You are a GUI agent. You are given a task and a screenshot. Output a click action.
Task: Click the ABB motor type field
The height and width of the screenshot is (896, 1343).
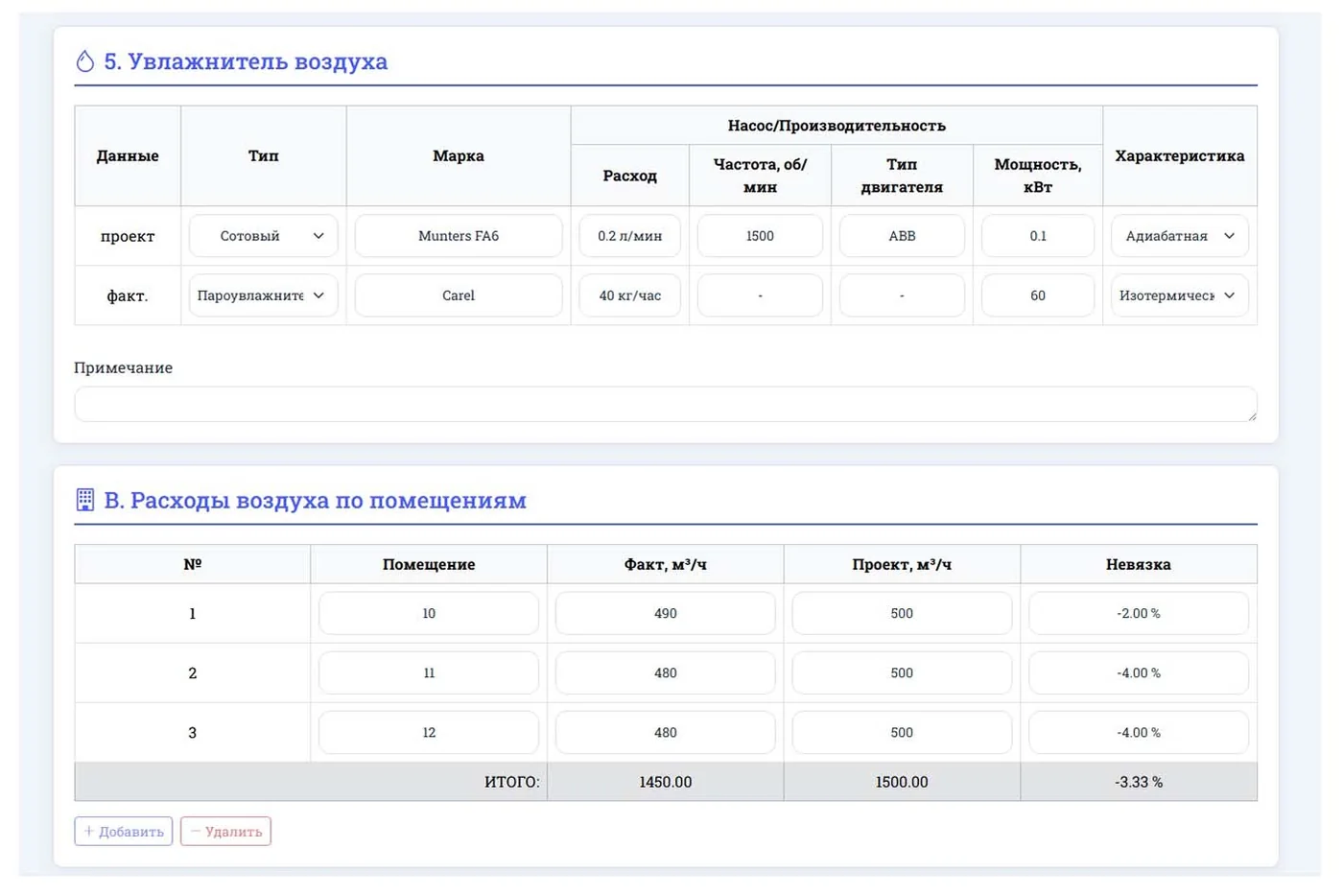pyautogui.click(x=902, y=236)
